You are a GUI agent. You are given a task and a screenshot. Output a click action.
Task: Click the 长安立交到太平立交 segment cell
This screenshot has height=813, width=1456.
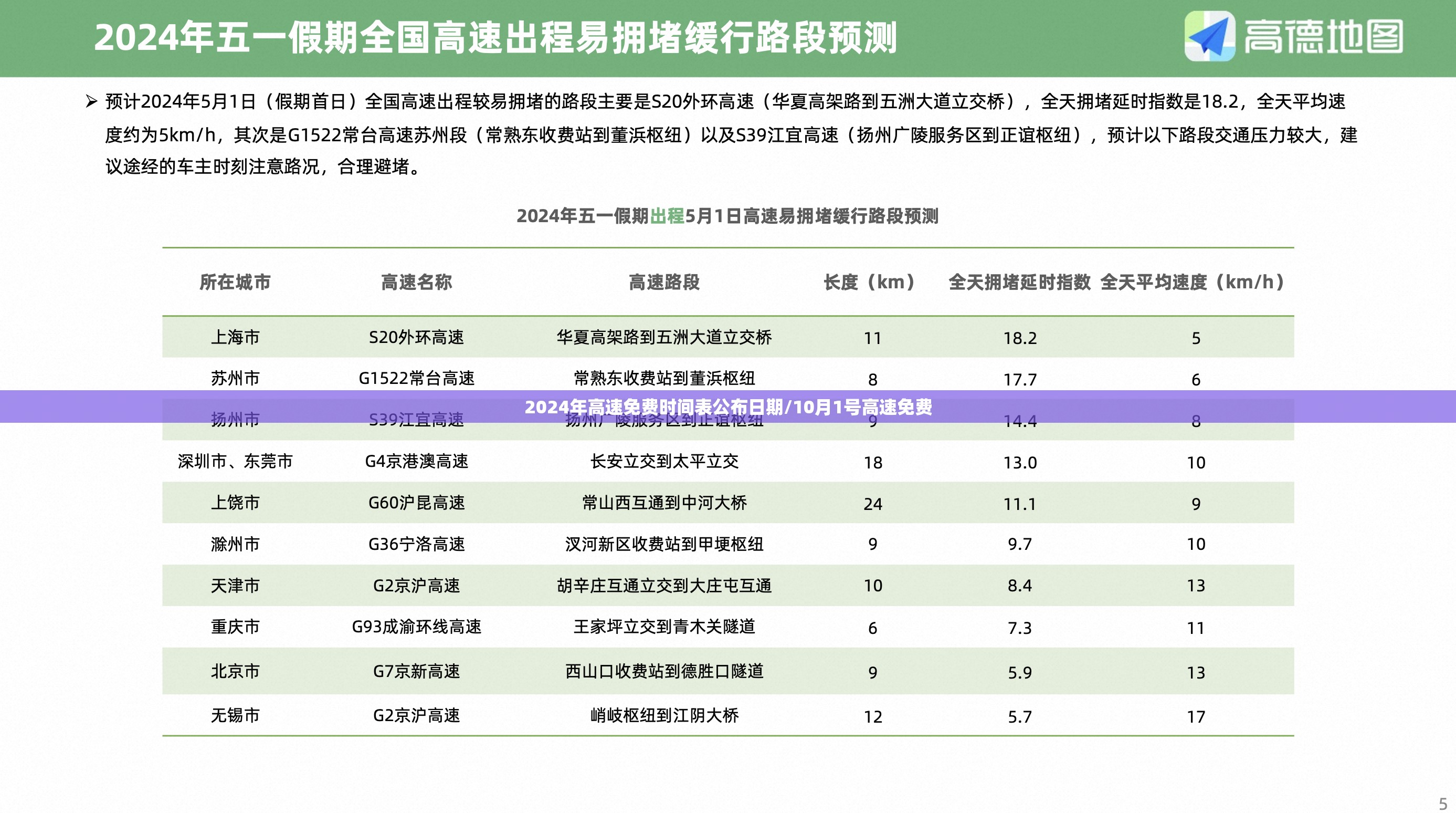point(664,461)
